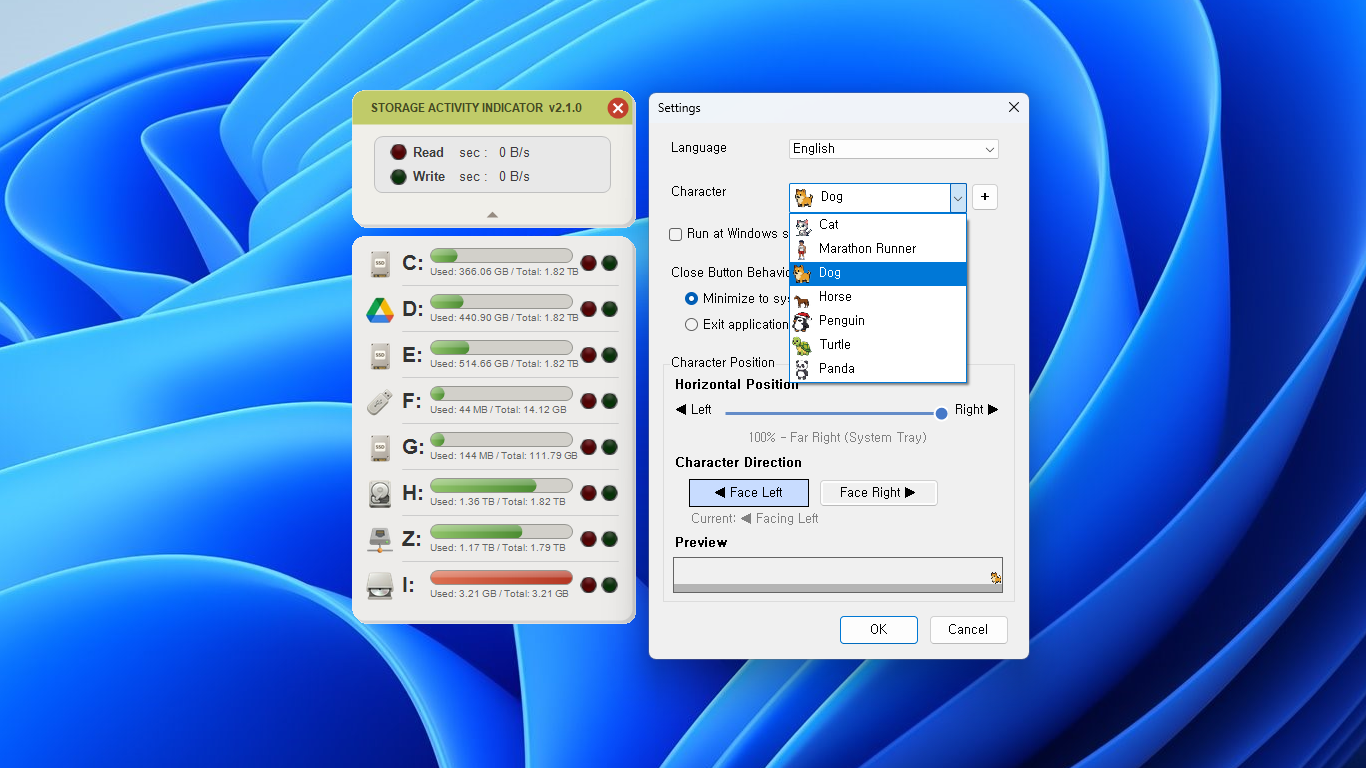Image resolution: width=1366 pixels, height=768 pixels.
Task: Click the 'Used: 44 MB / Total: 14.12 GB' text
Action: pyautogui.click(x=498, y=410)
